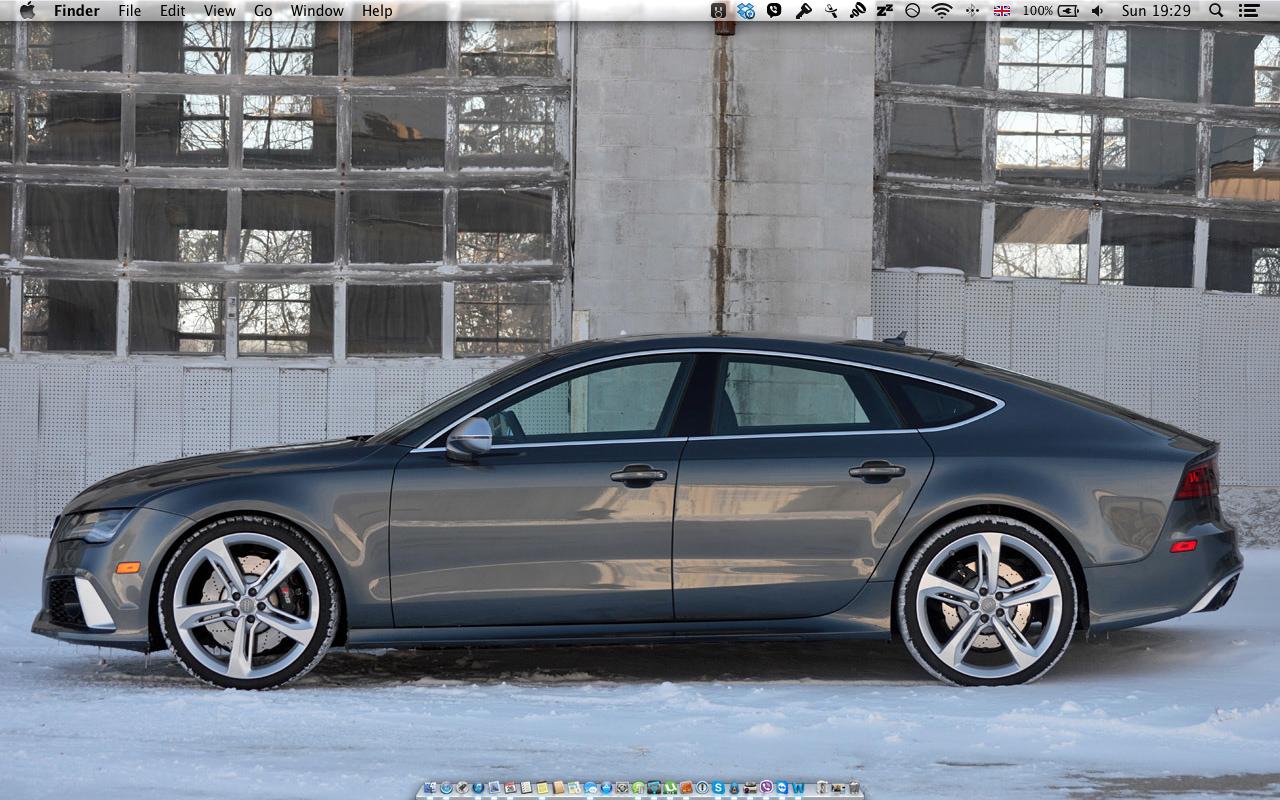1280x800 pixels.
Task: Open the Edit menu
Action: coord(172,10)
